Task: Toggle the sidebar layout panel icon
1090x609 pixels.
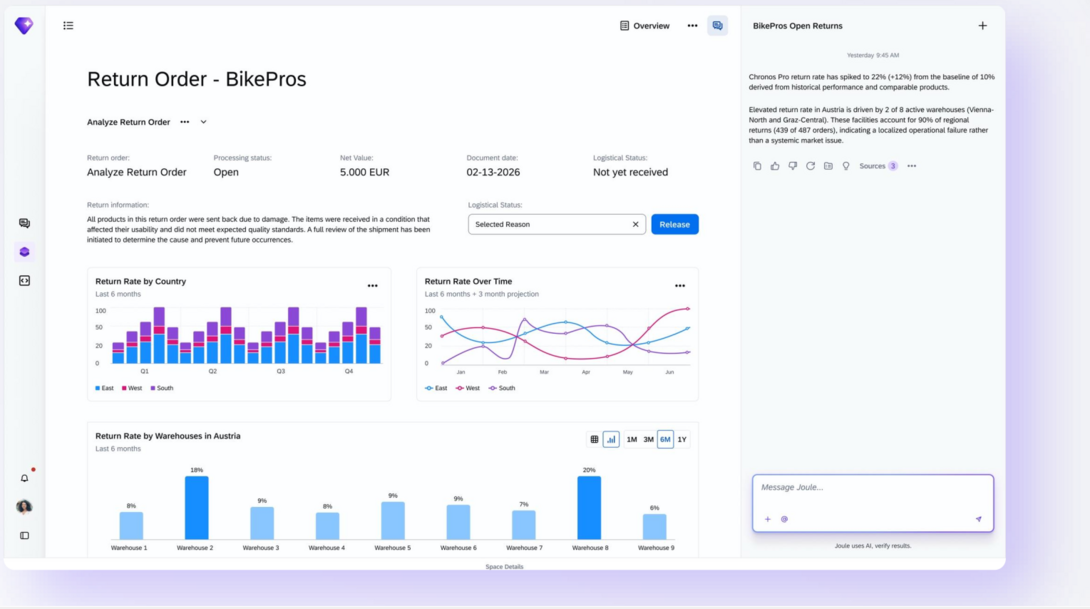Action: coord(24,536)
